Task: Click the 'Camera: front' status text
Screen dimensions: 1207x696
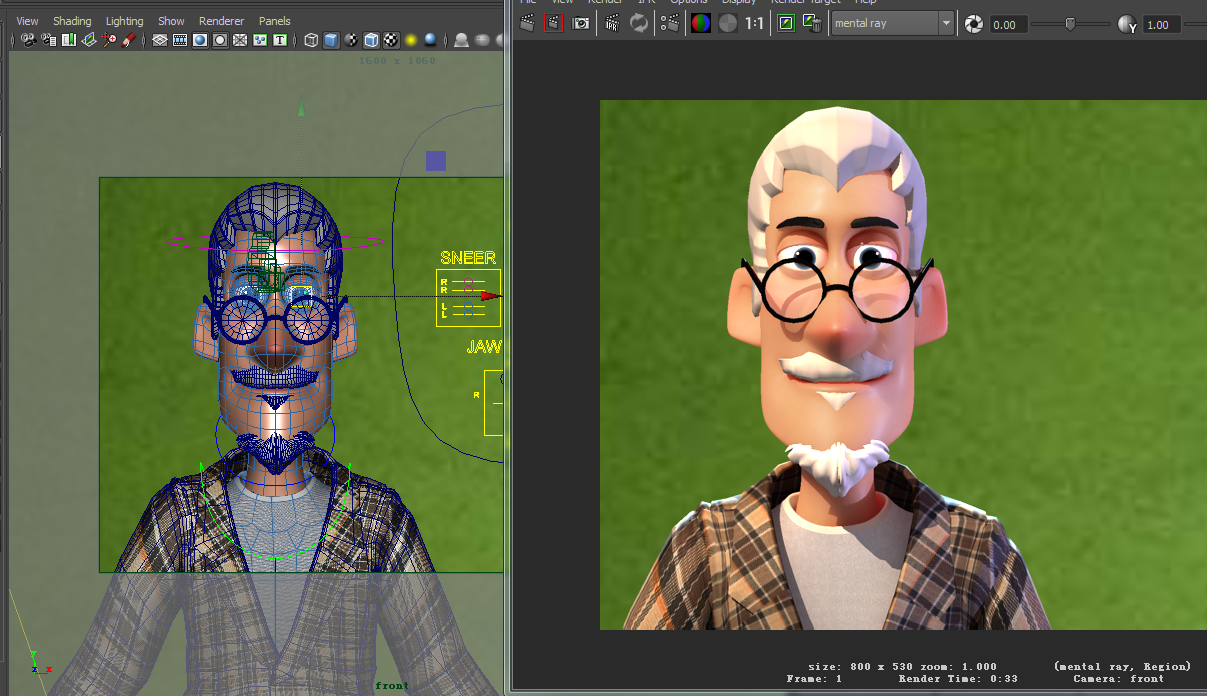Action: [1117, 678]
